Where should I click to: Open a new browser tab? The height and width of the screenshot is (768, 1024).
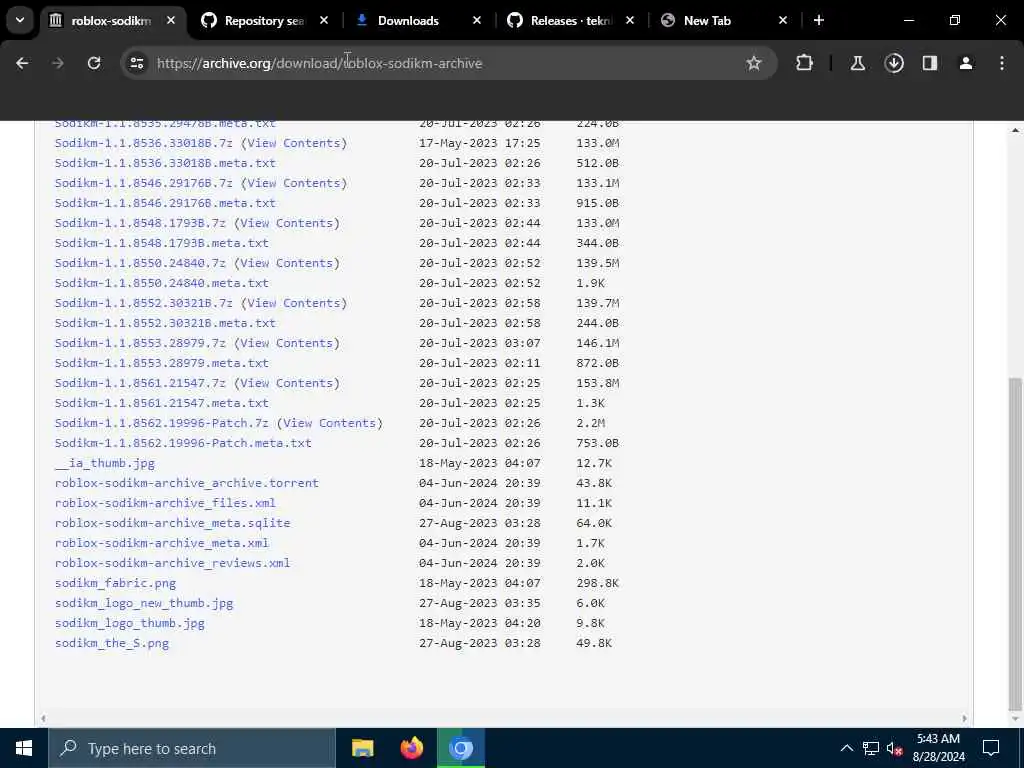coord(819,21)
